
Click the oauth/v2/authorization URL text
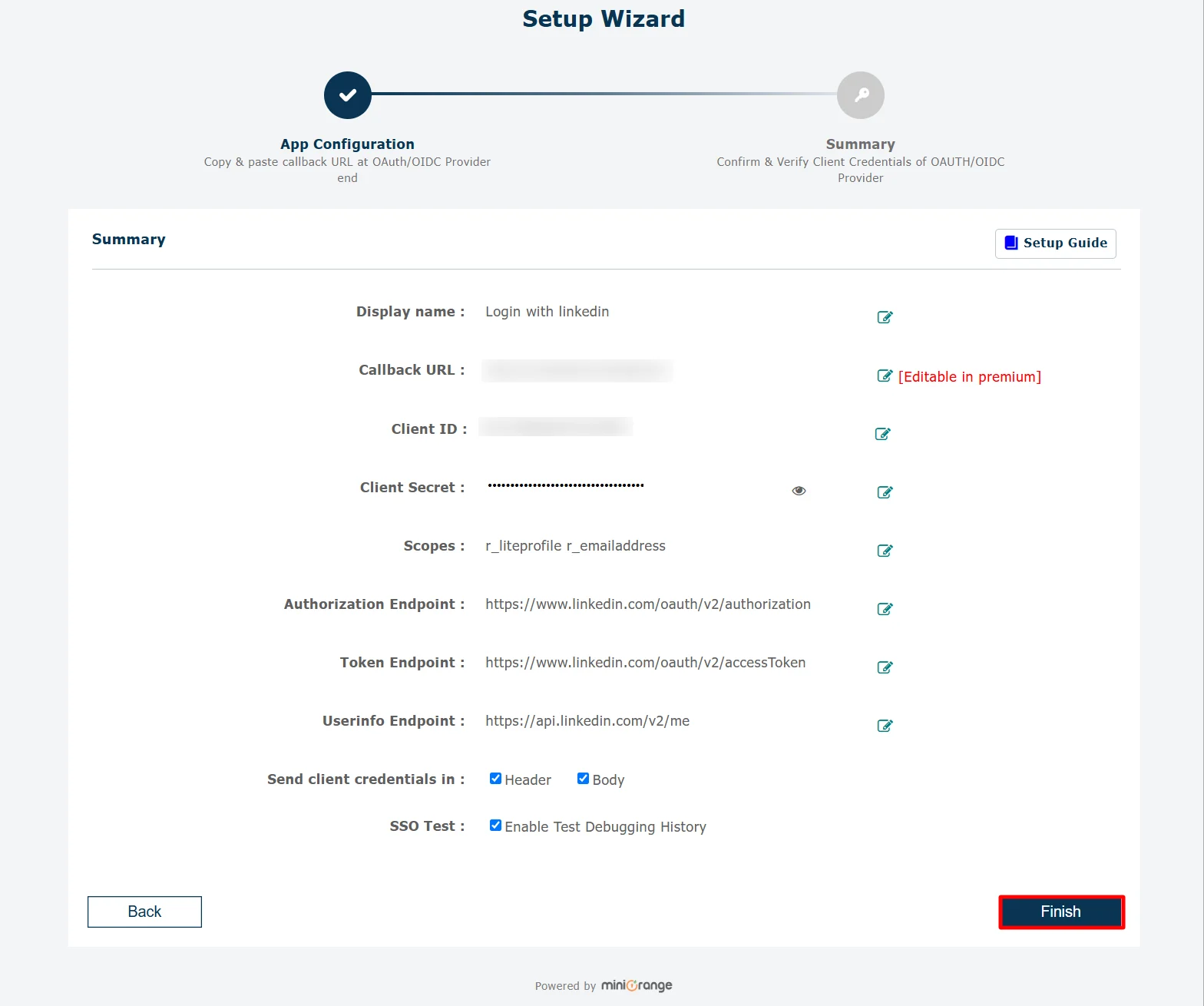(x=648, y=604)
